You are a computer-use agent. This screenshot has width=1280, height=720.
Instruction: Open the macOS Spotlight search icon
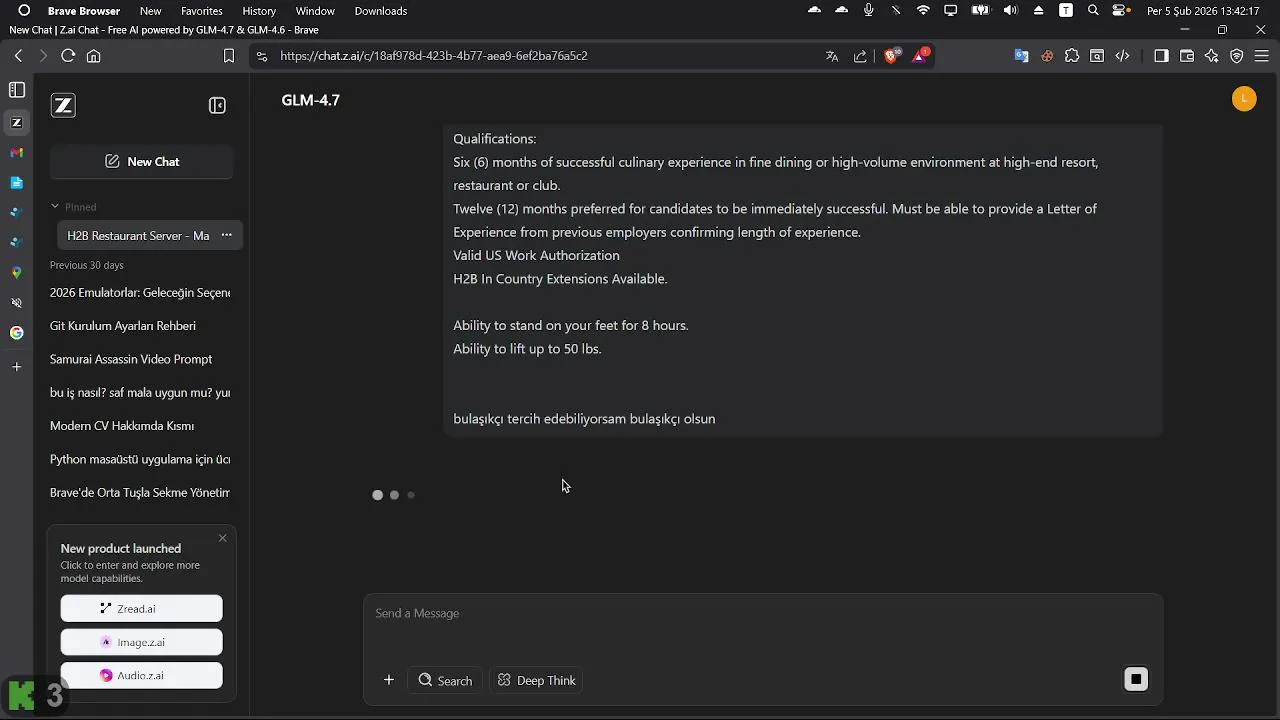click(1093, 11)
